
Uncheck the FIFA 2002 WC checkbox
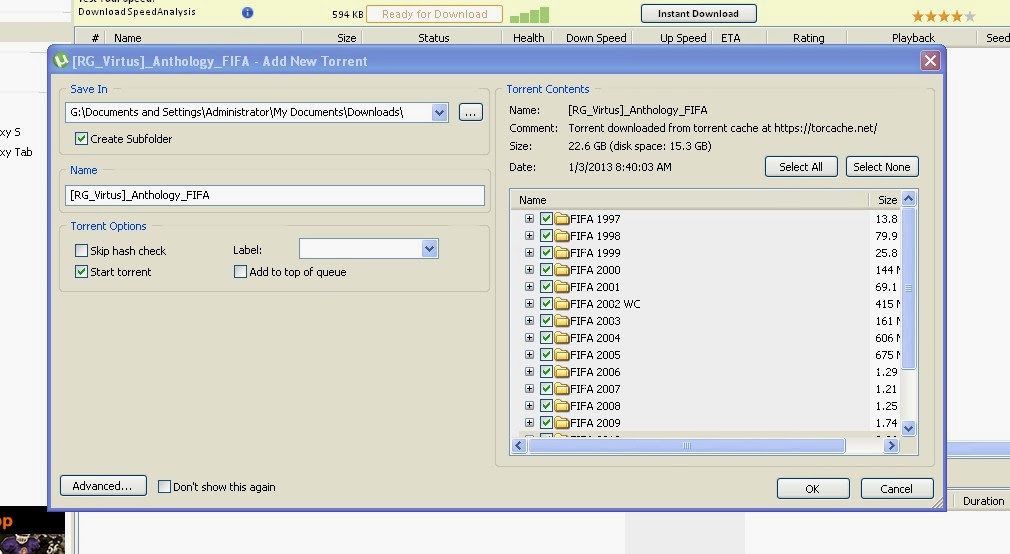[x=546, y=303]
